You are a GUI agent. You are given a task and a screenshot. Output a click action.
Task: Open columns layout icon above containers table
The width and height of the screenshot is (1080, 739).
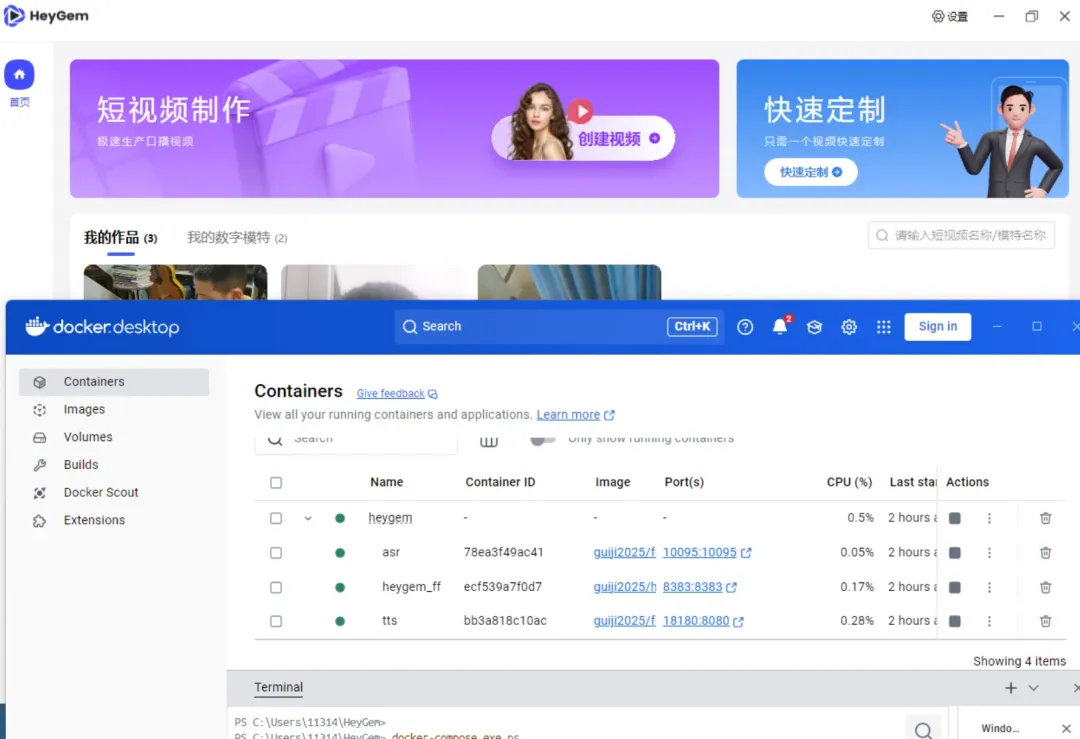pos(488,441)
